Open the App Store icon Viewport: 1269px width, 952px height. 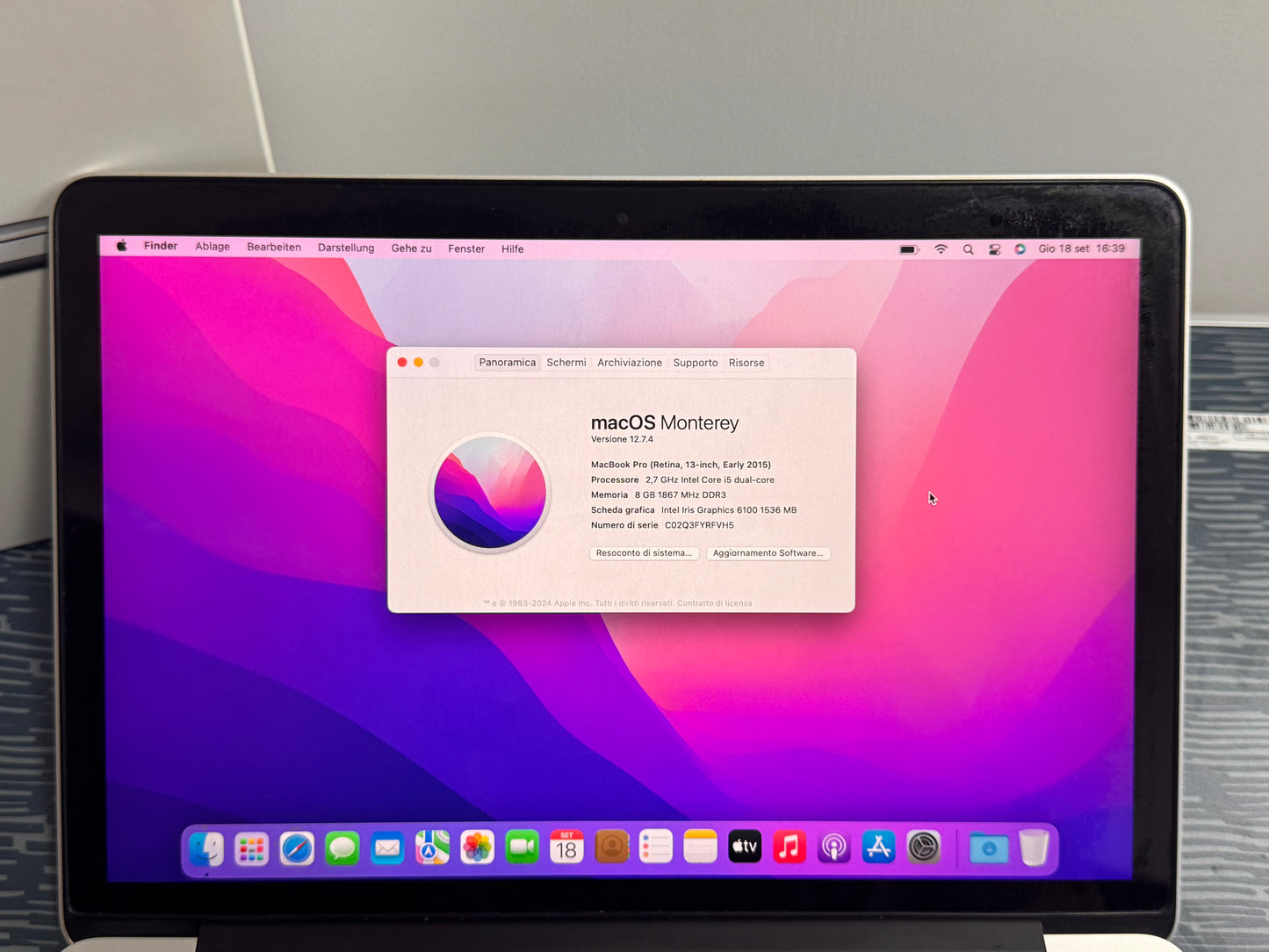[878, 847]
